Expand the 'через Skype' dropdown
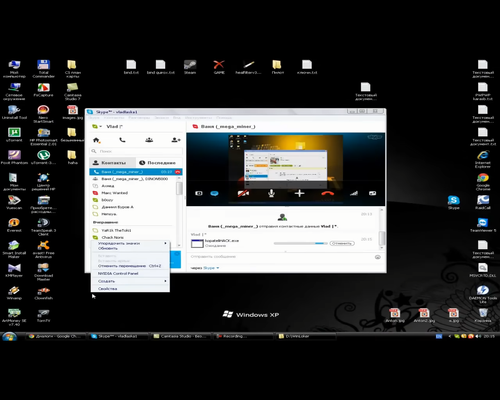Screen dimensions: 500x400 click(x=211, y=268)
